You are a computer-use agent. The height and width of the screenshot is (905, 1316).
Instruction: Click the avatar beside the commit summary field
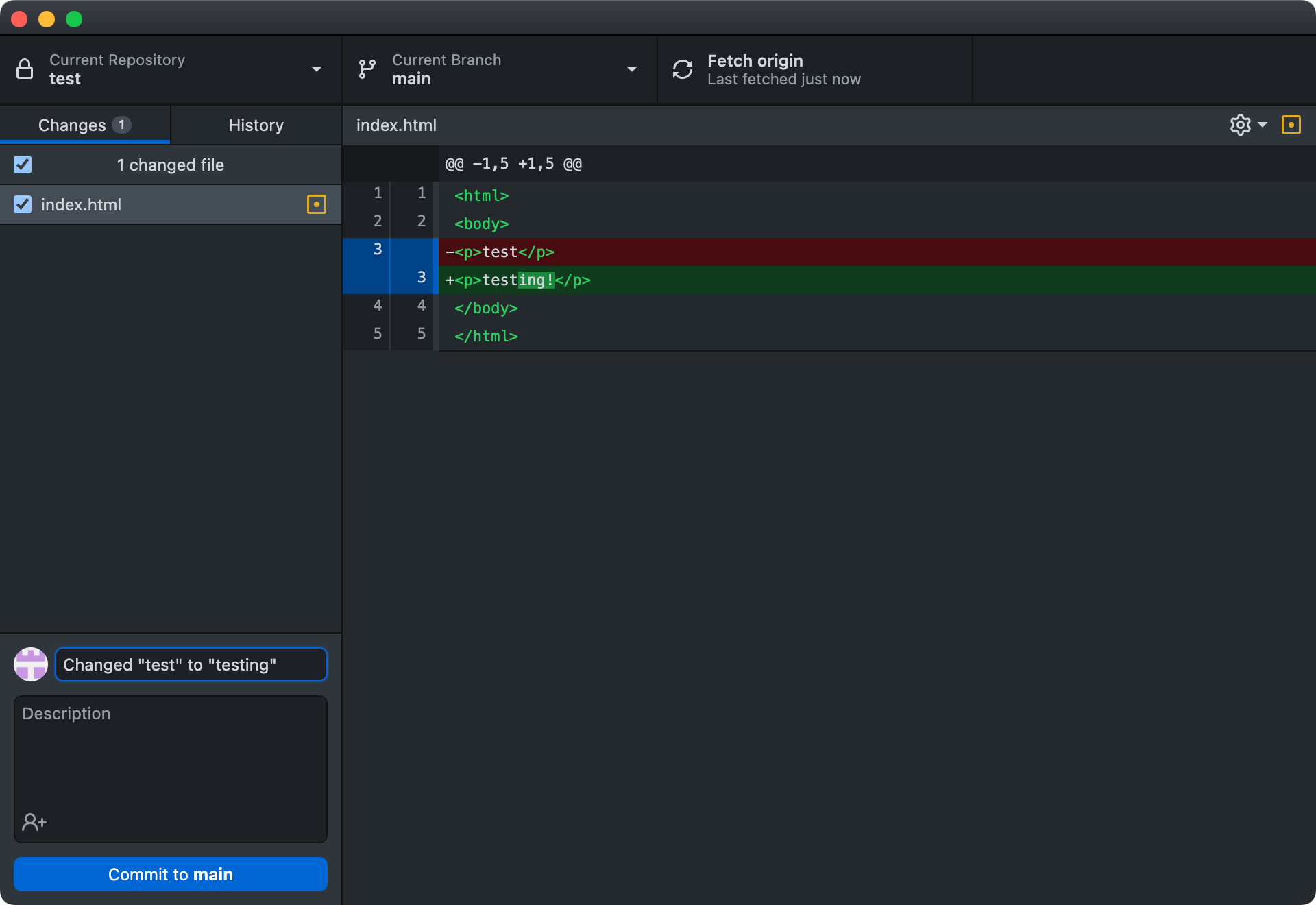point(30,664)
